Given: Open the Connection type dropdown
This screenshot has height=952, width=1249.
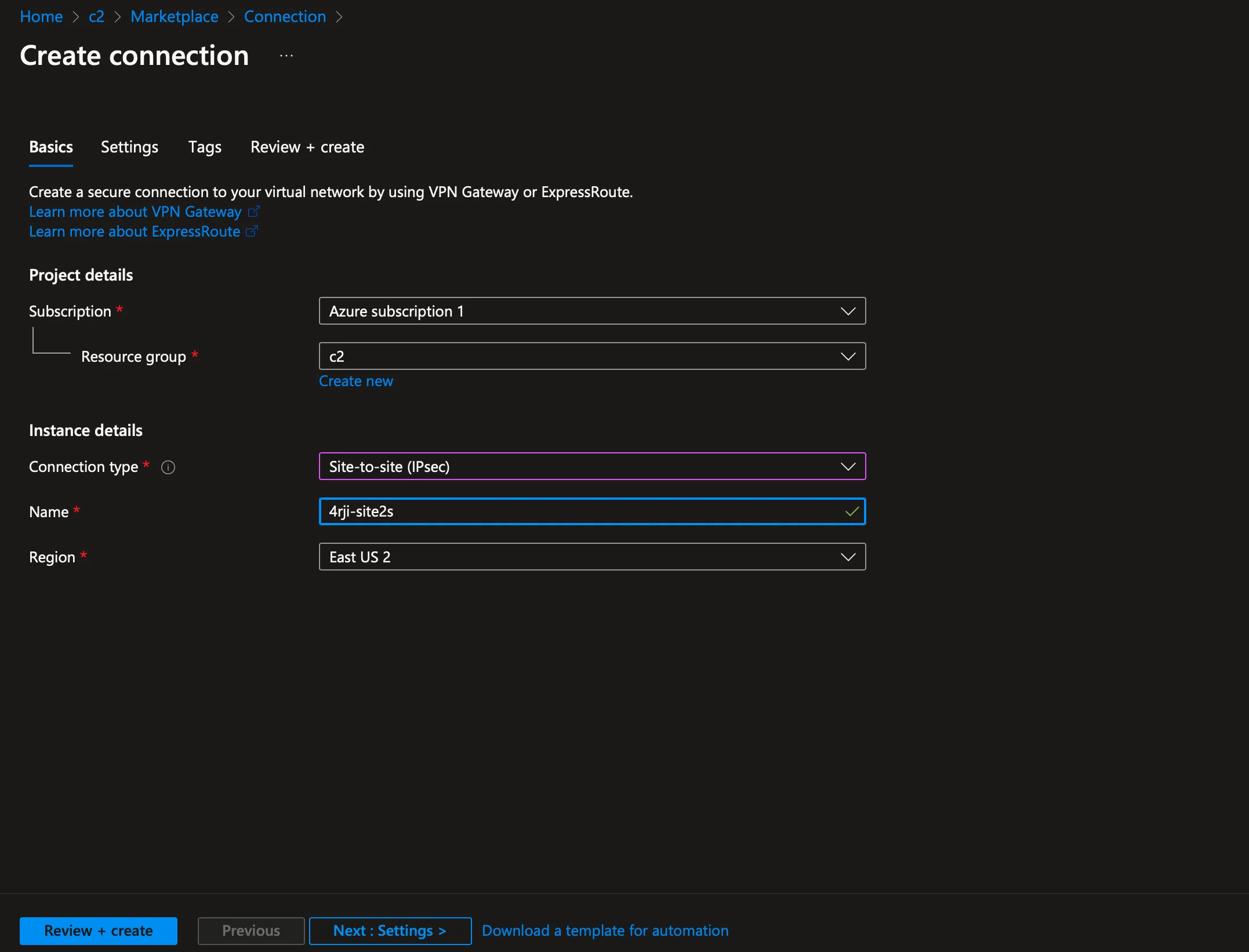Looking at the screenshot, I should pos(592,467).
